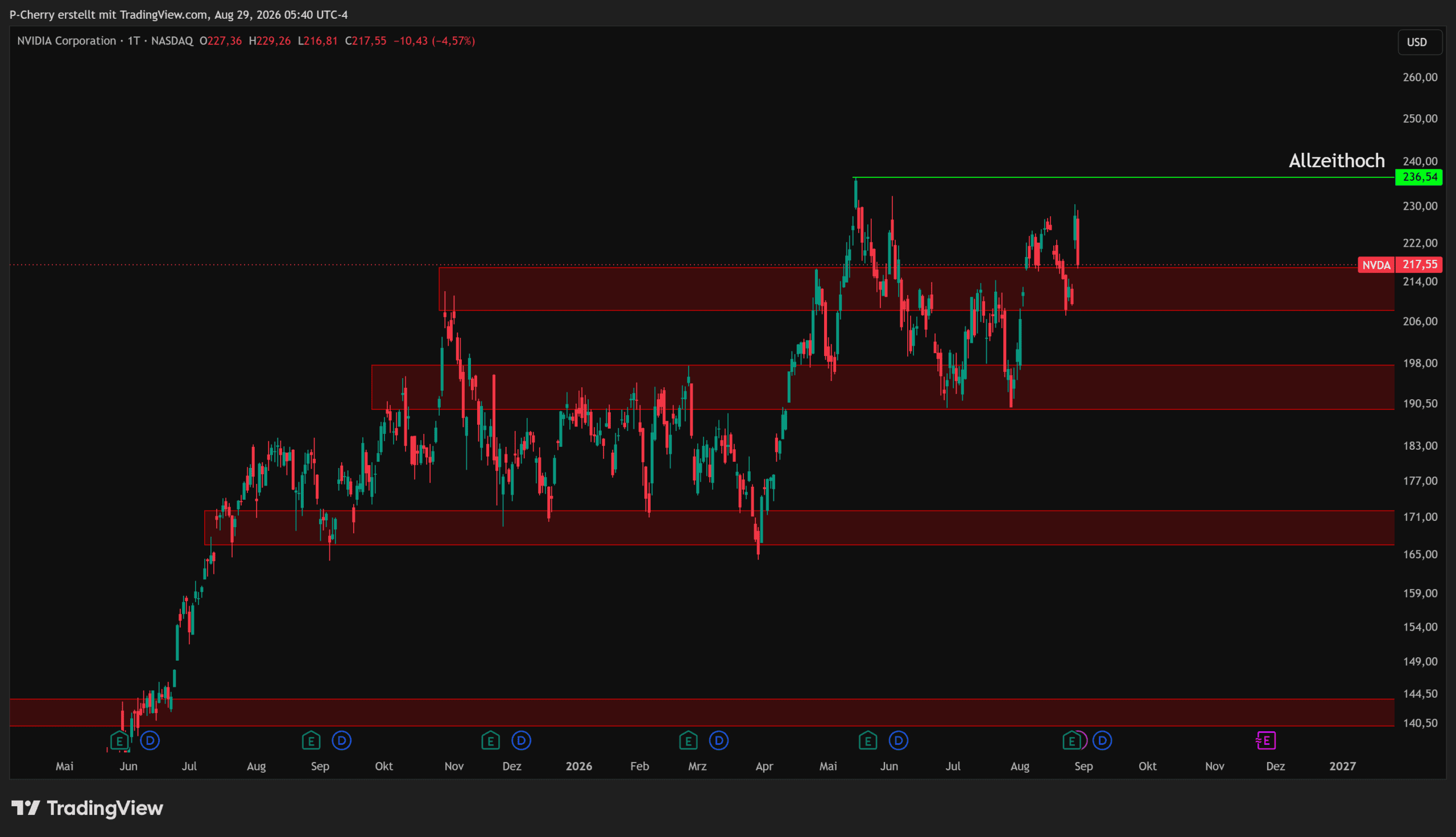The width and height of the screenshot is (1456, 837).
Task: Click the NVIDIA Corporation symbol title
Action: [x=67, y=41]
